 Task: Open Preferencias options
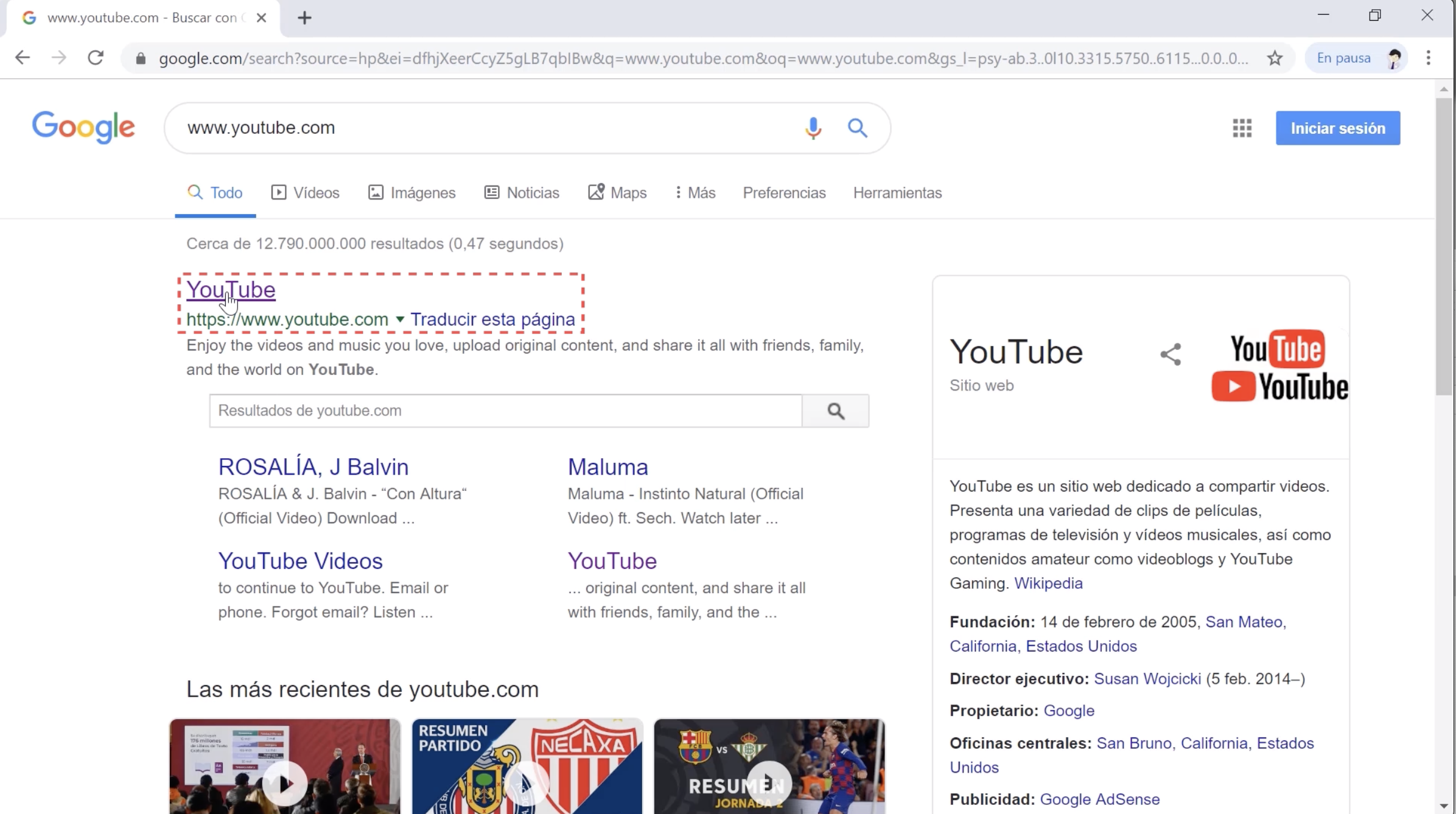pos(784,192)
